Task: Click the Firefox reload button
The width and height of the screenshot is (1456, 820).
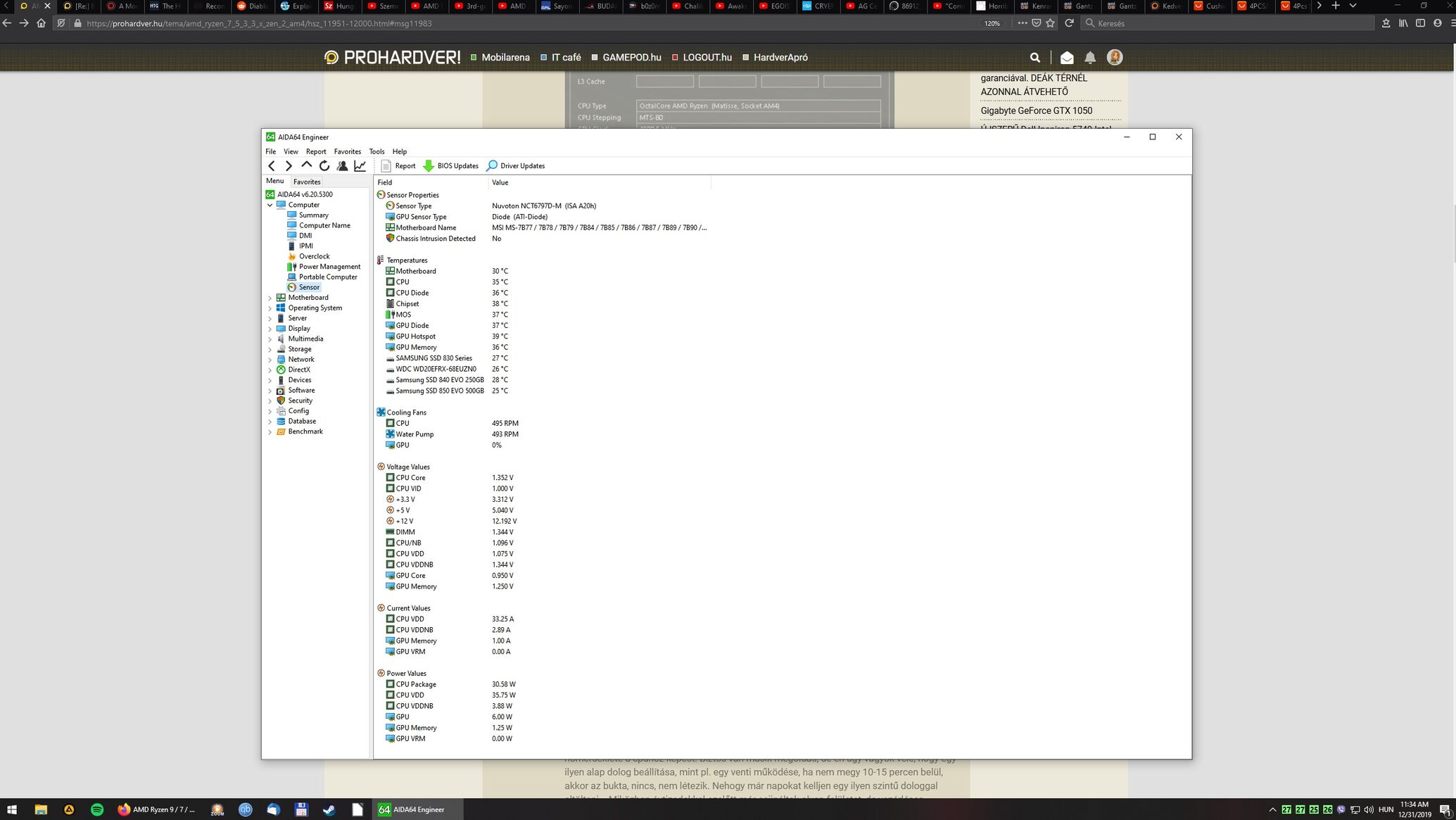Action: point(1069,23)
